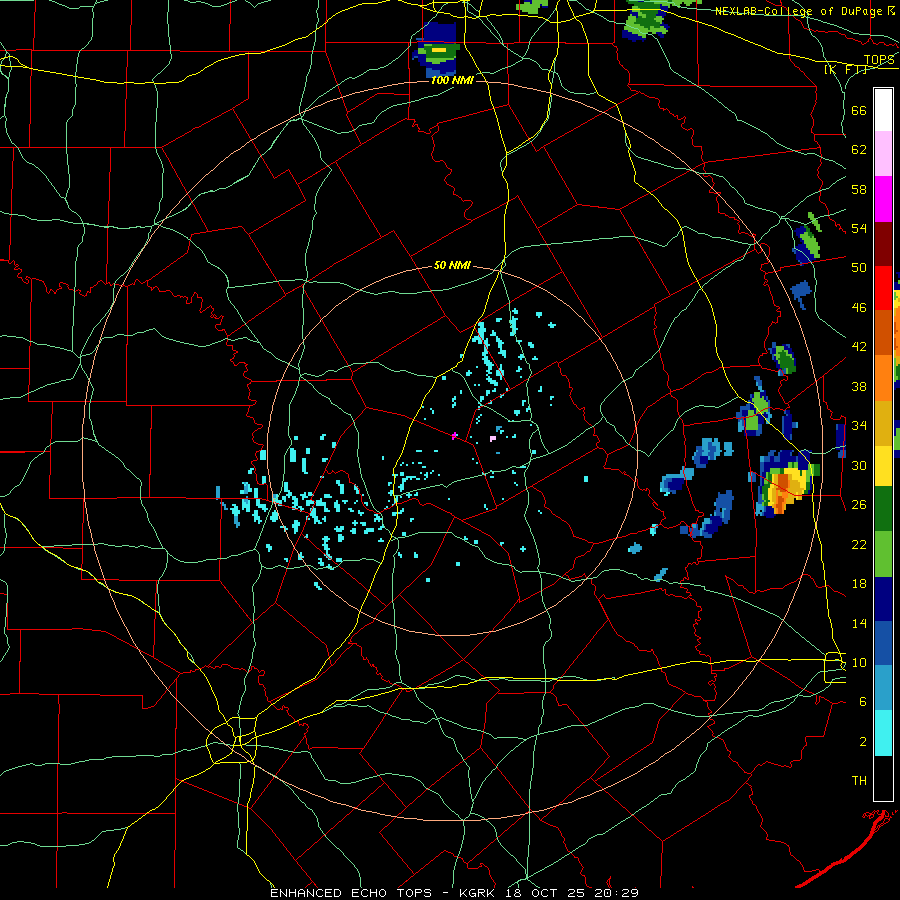
Task: Click the 20:29 timestamp in the caption
Action: click(618, 893)
